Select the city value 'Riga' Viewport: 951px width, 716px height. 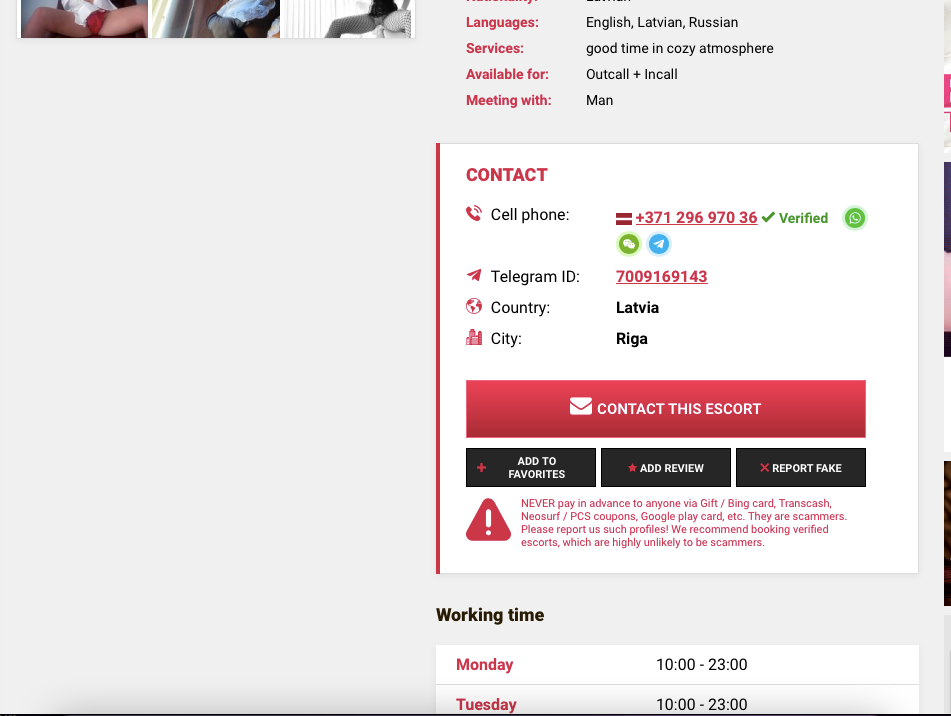click(x=632, y=339)
